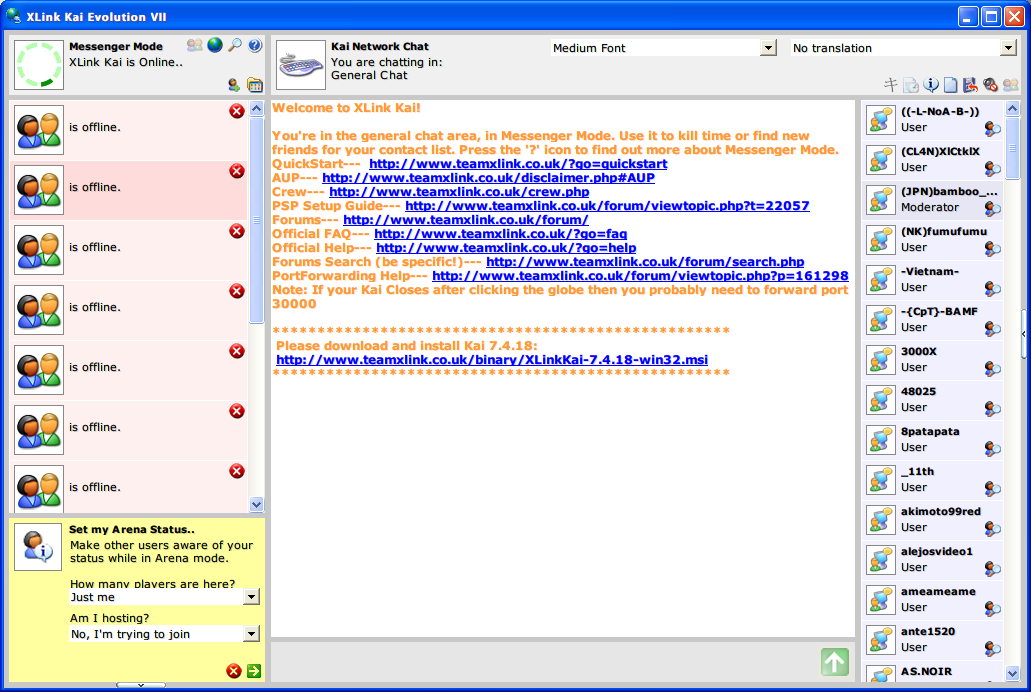
Task: Open the 'Just me' players dropdown
Action: (x=251, y=597)
